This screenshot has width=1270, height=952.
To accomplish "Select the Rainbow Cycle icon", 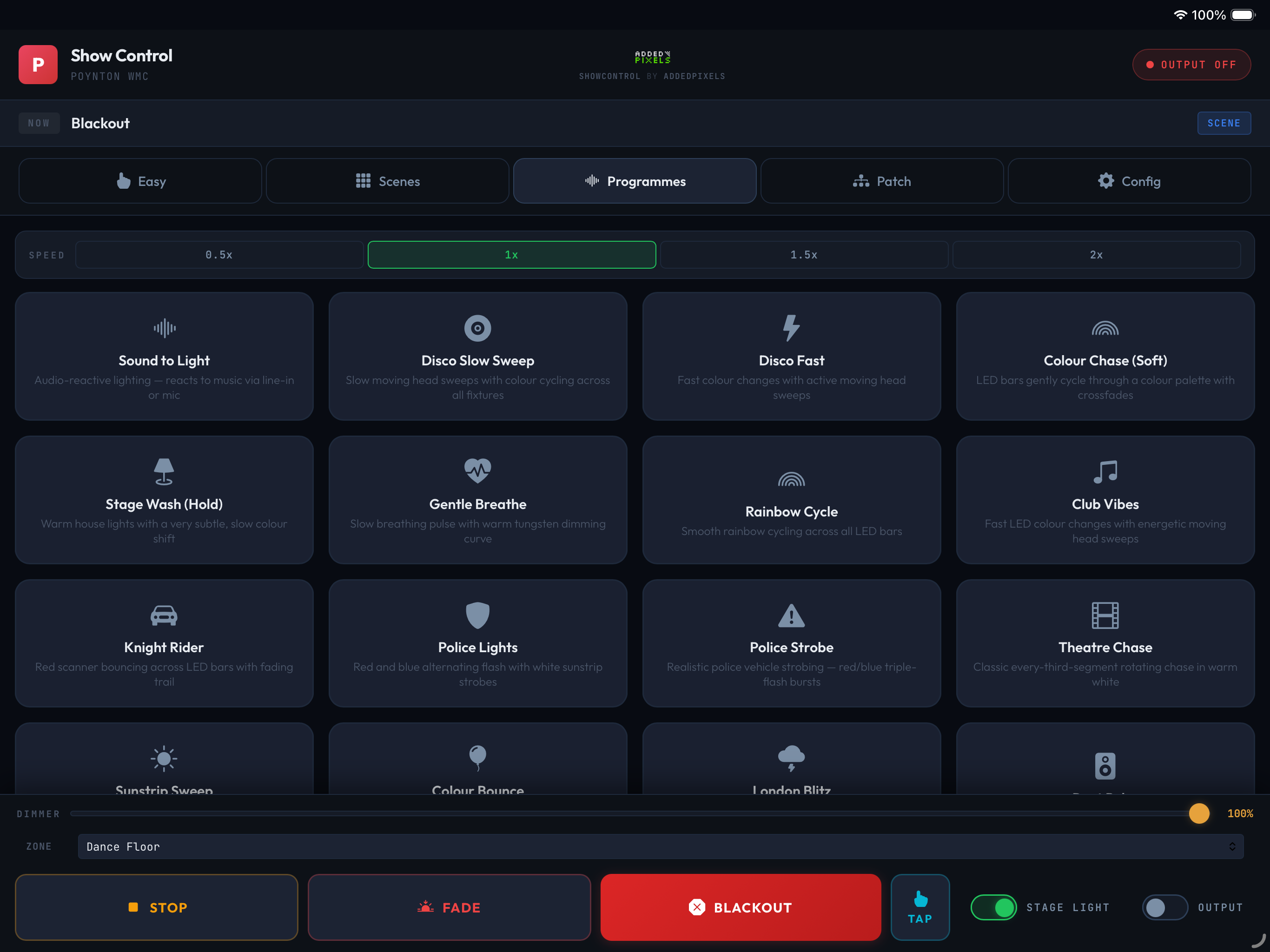I will 792,478.
